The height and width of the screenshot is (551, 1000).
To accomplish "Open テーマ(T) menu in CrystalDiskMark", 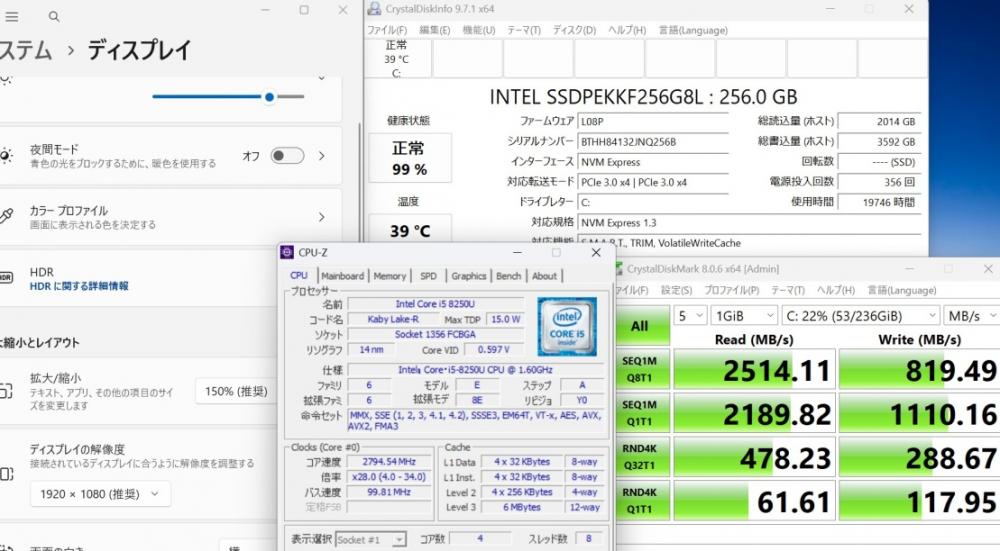I will pos(788,290).
